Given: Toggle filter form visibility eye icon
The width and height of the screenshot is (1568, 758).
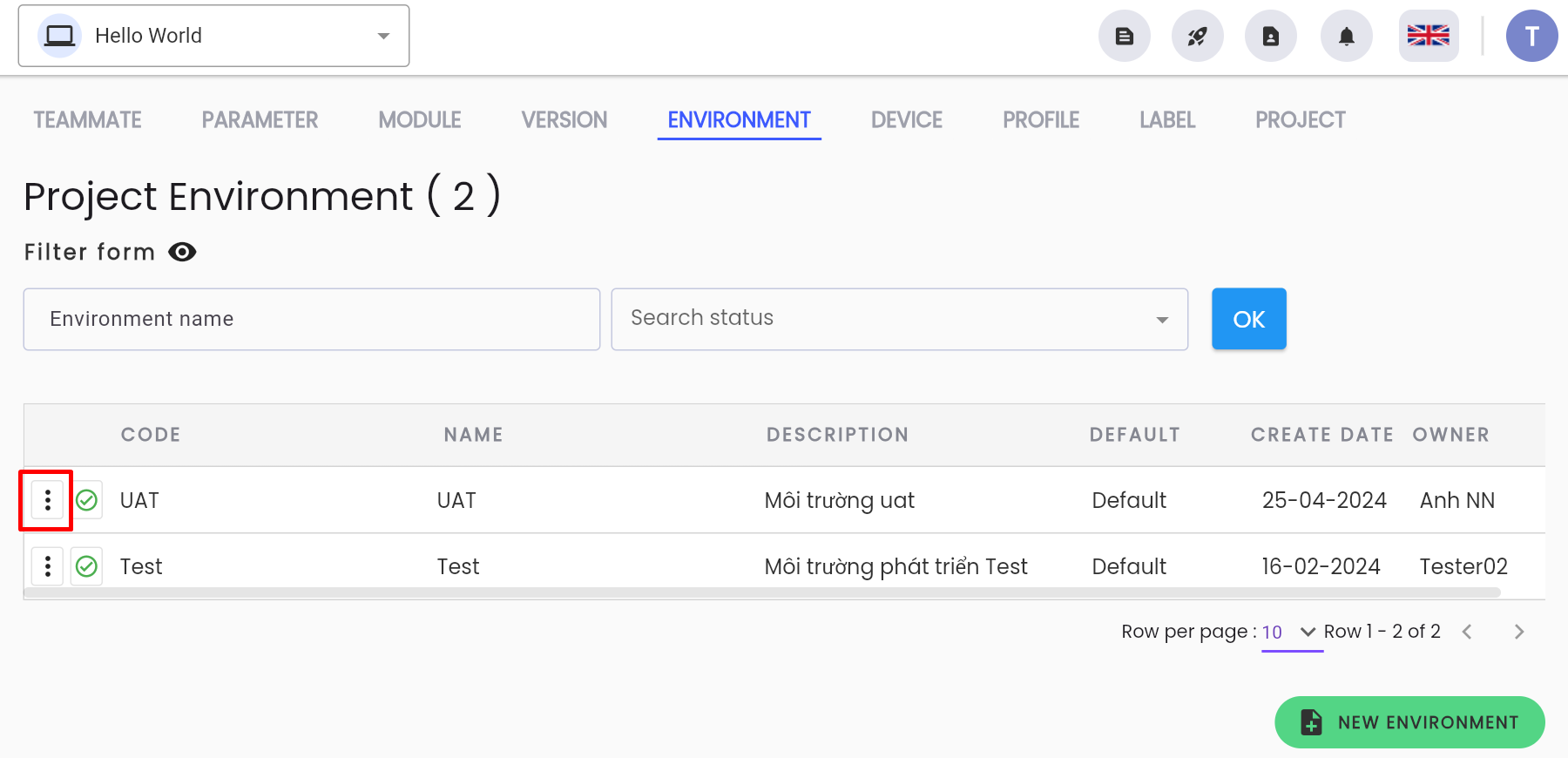Looking at the screenshot, I should click(x=182, y=252).
